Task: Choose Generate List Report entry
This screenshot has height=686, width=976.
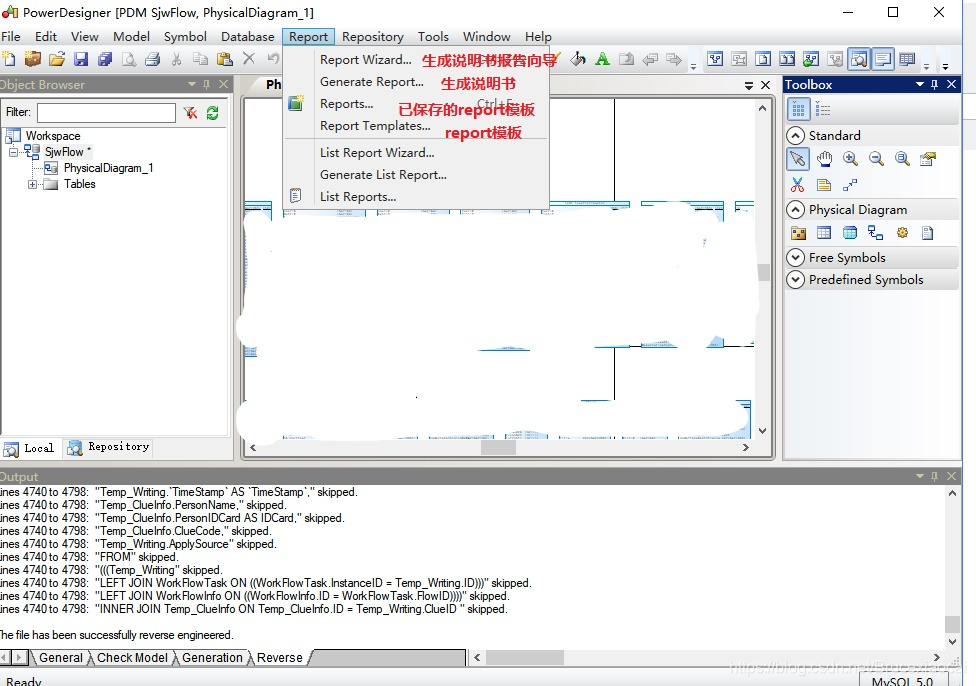Action: coord(383,175)
